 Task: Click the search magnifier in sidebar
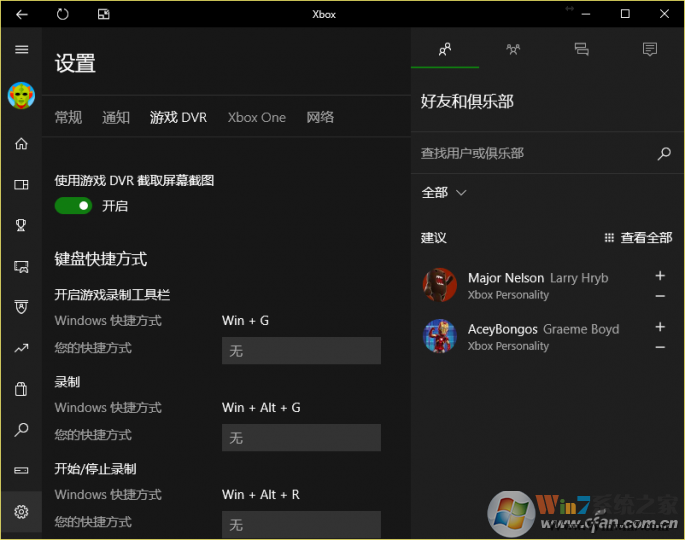point(21,430)
